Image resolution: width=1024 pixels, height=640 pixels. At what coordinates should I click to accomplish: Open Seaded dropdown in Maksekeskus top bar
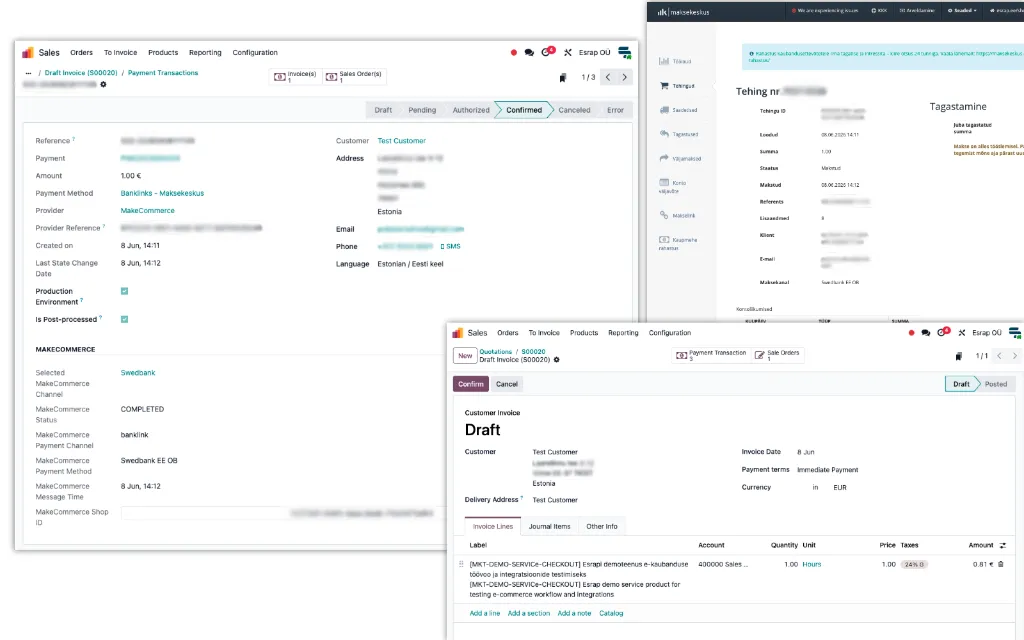[x=963, y=10]
